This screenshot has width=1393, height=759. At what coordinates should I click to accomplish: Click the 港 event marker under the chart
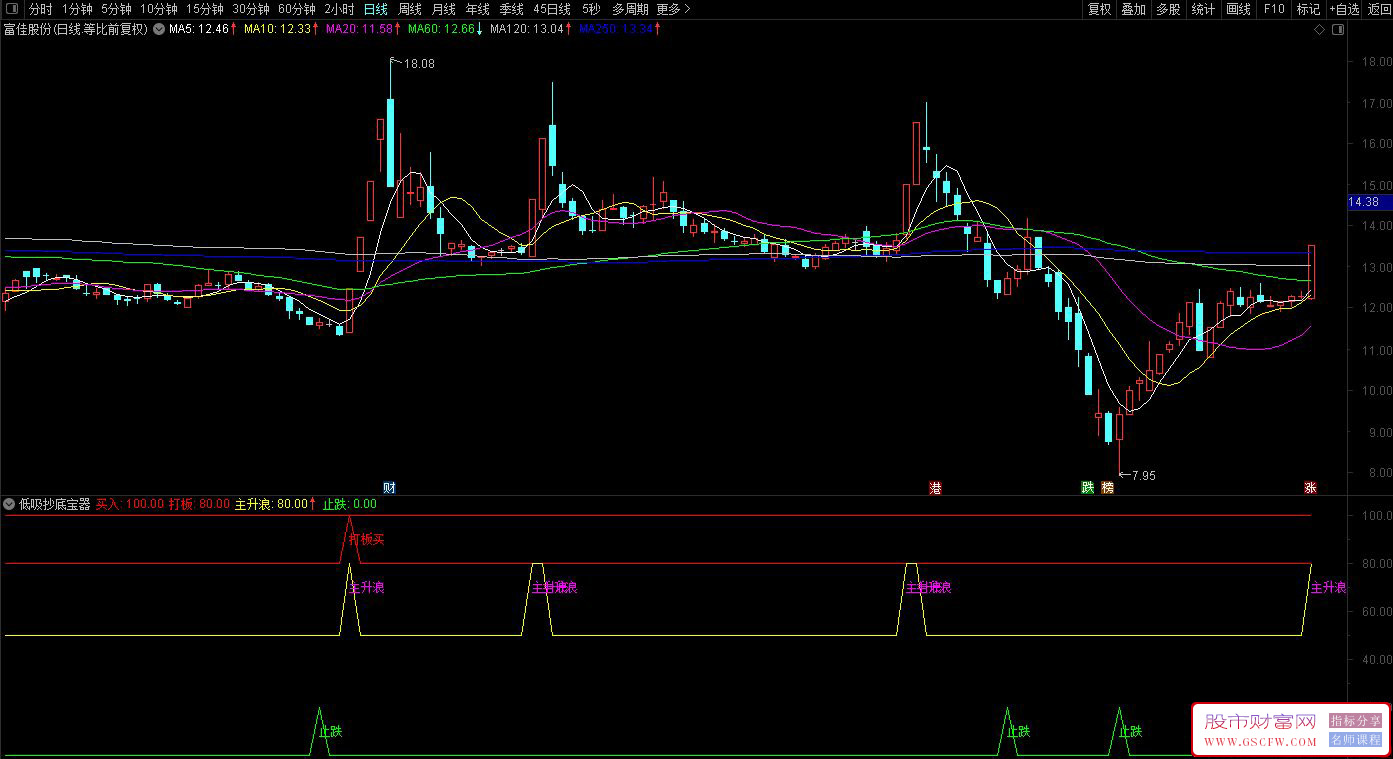(x=936, y=488)
